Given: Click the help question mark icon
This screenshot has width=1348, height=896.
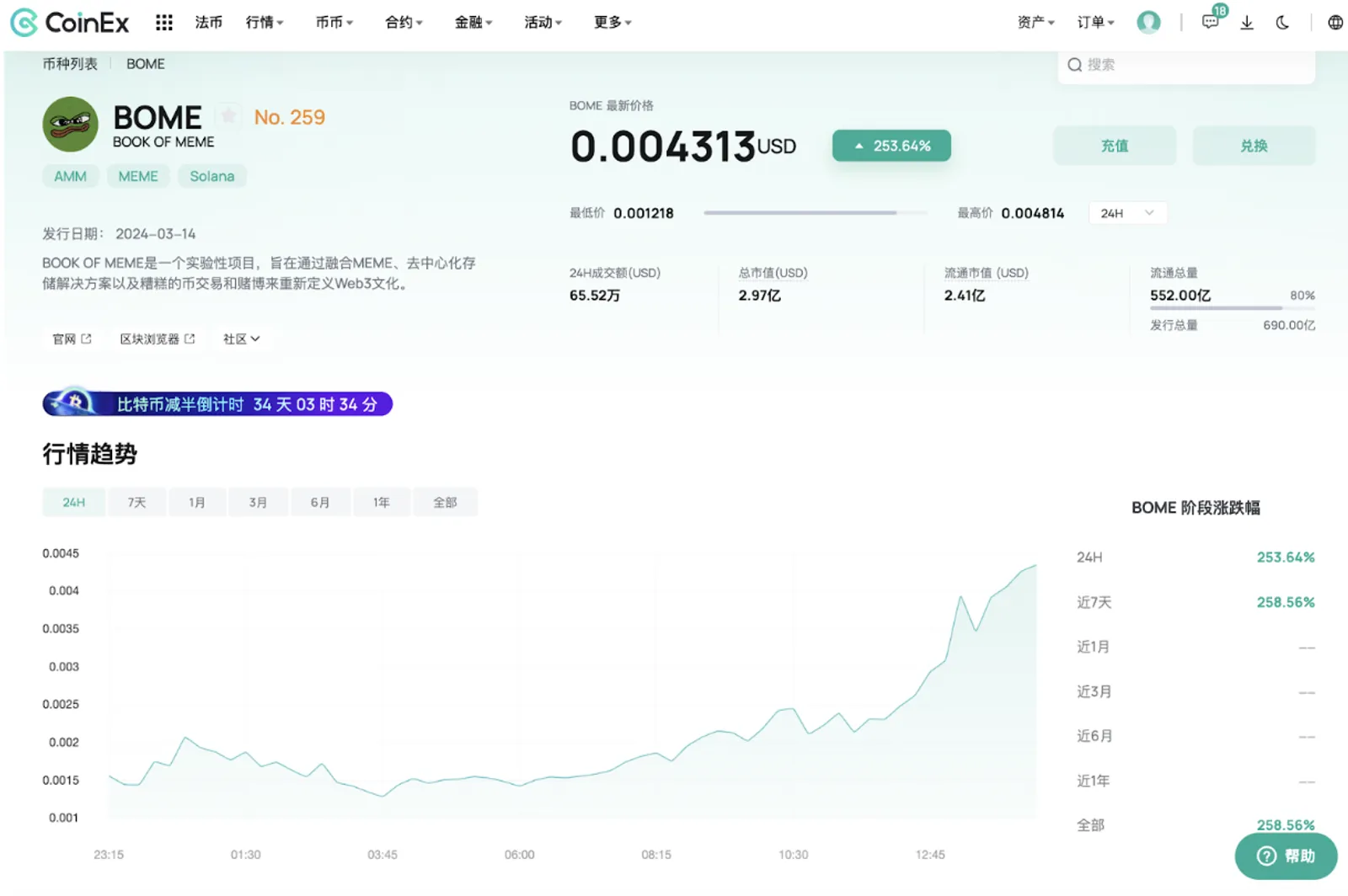Looking at the screenshot, I should coord(1266,856).
